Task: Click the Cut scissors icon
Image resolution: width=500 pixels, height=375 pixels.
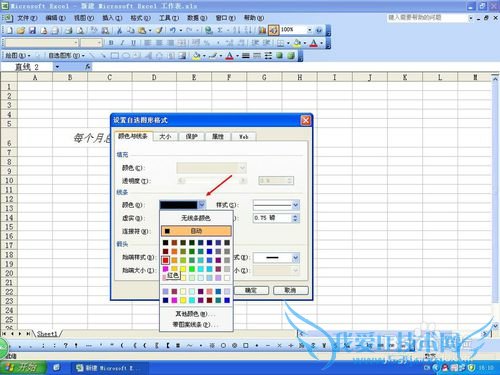Action: coord(119,30)
